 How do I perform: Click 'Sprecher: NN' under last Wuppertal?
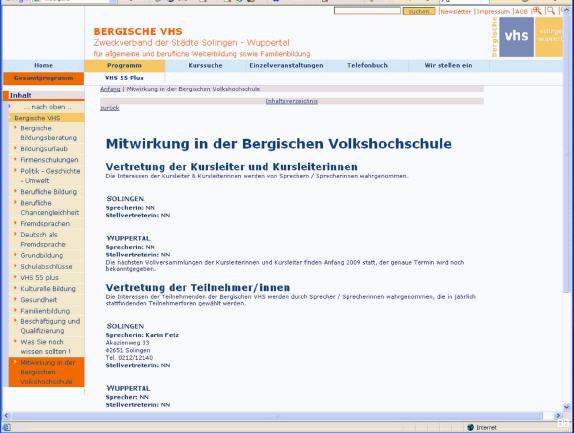click(x=127, y=397)
